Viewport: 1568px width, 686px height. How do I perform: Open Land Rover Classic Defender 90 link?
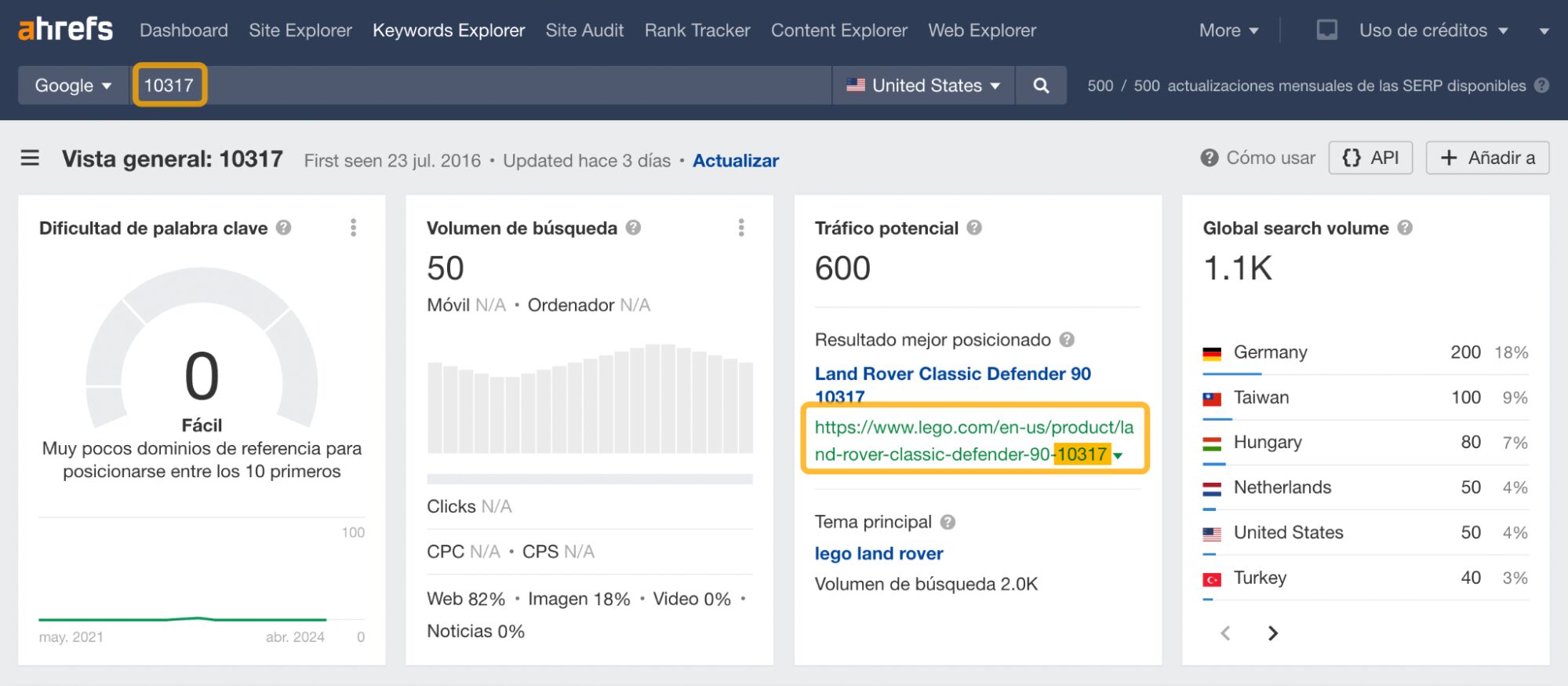(x=952, y=385)
